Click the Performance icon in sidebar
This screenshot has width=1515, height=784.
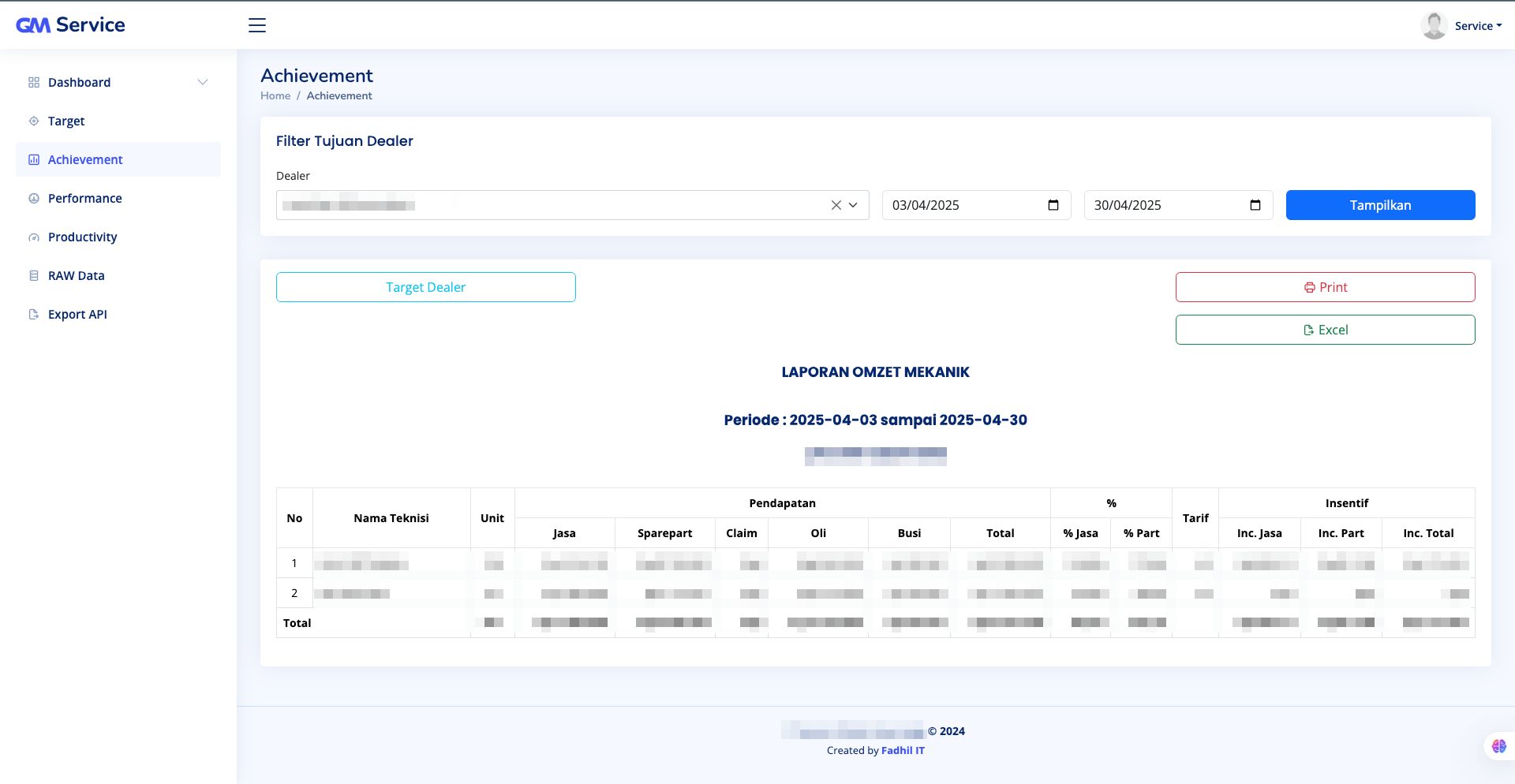click(34, 199)
